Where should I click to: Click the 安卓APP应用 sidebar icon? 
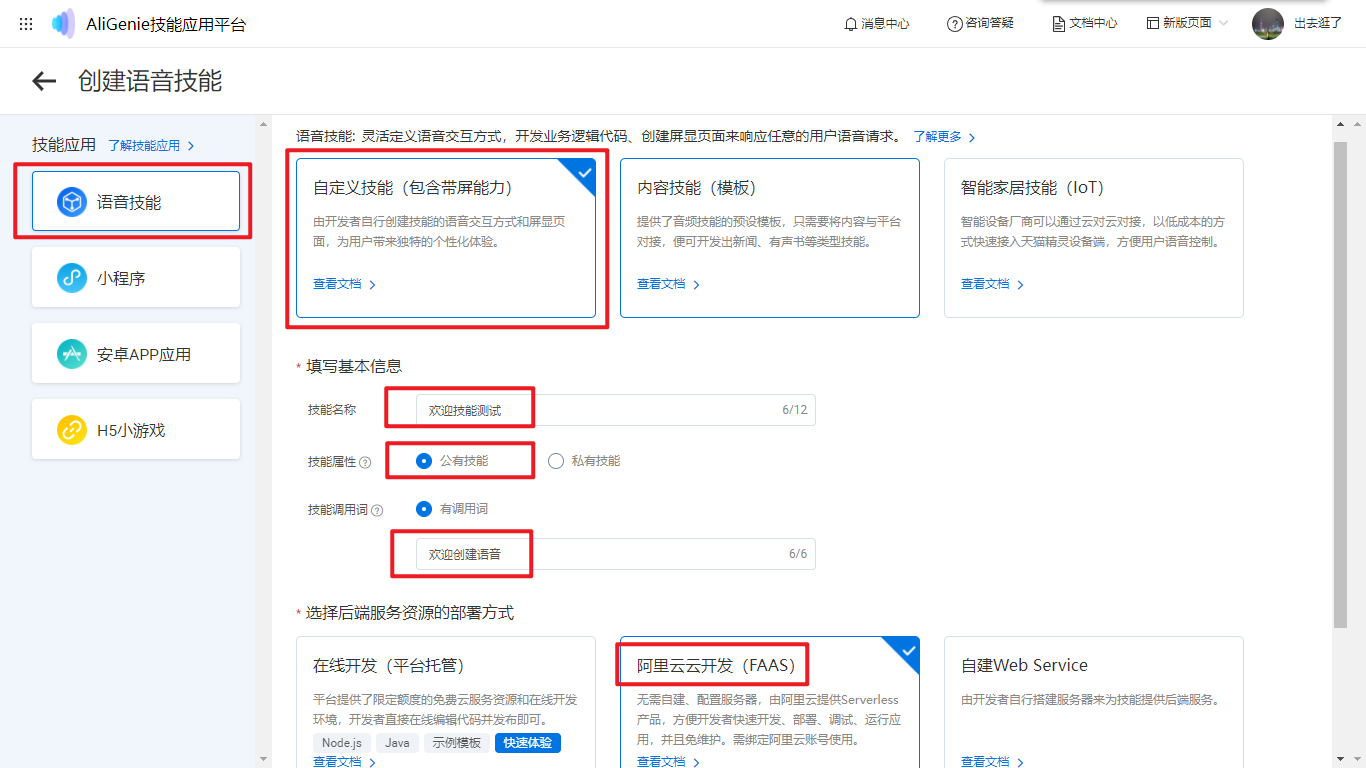point(72,354)
